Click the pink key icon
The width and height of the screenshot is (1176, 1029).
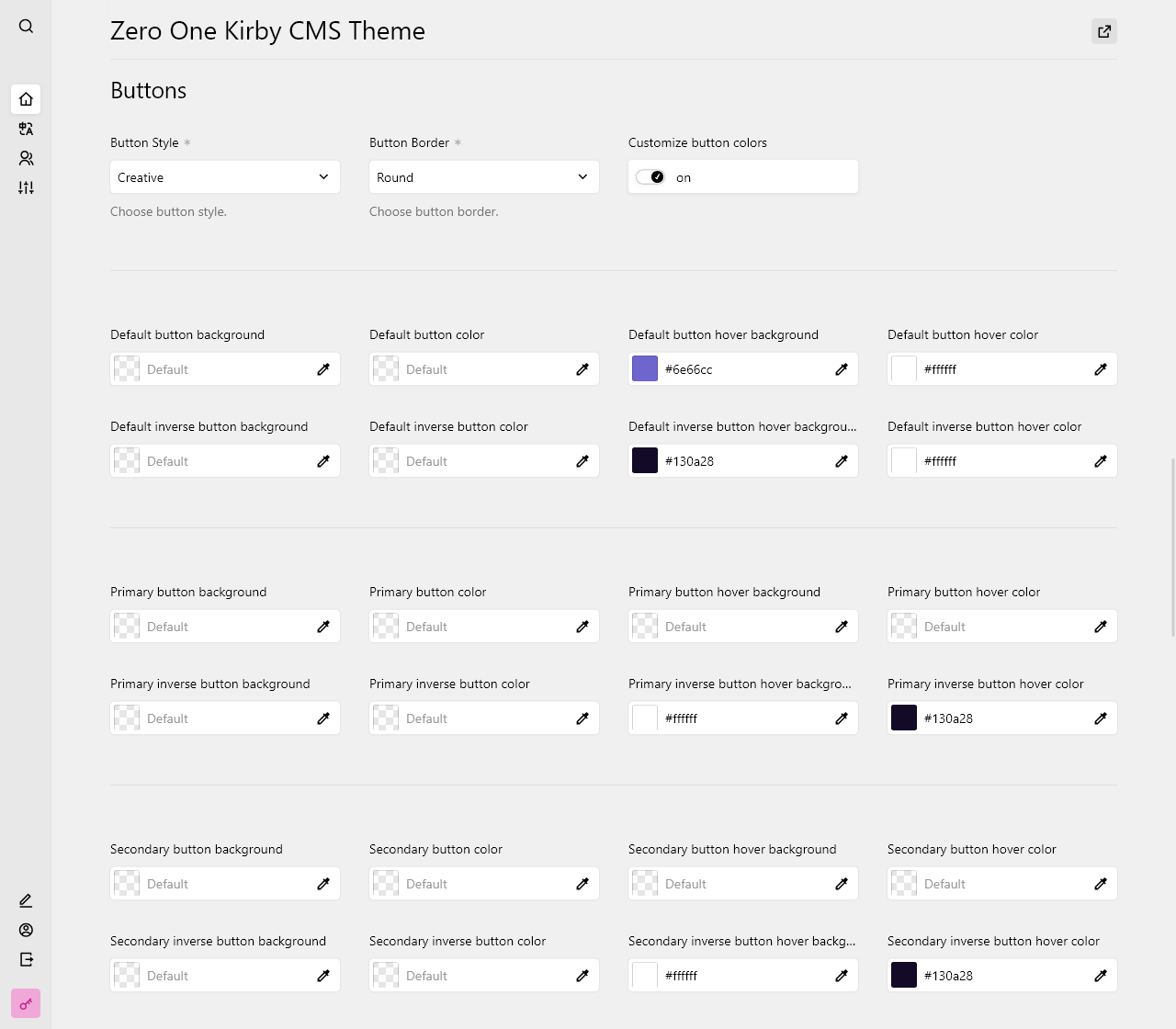pyautogui.click(x=26, y=1003)
